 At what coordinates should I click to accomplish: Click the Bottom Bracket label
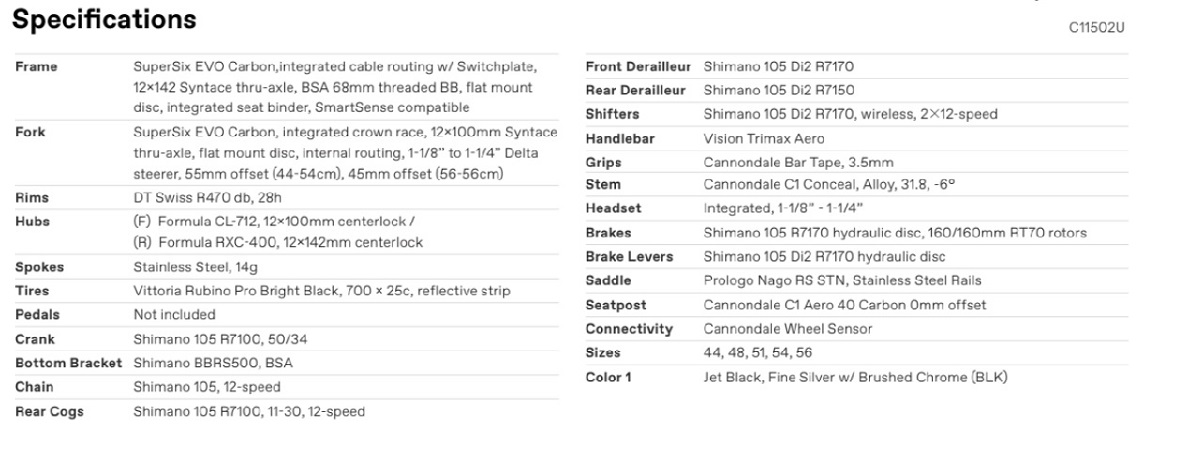tap(68, 363)
